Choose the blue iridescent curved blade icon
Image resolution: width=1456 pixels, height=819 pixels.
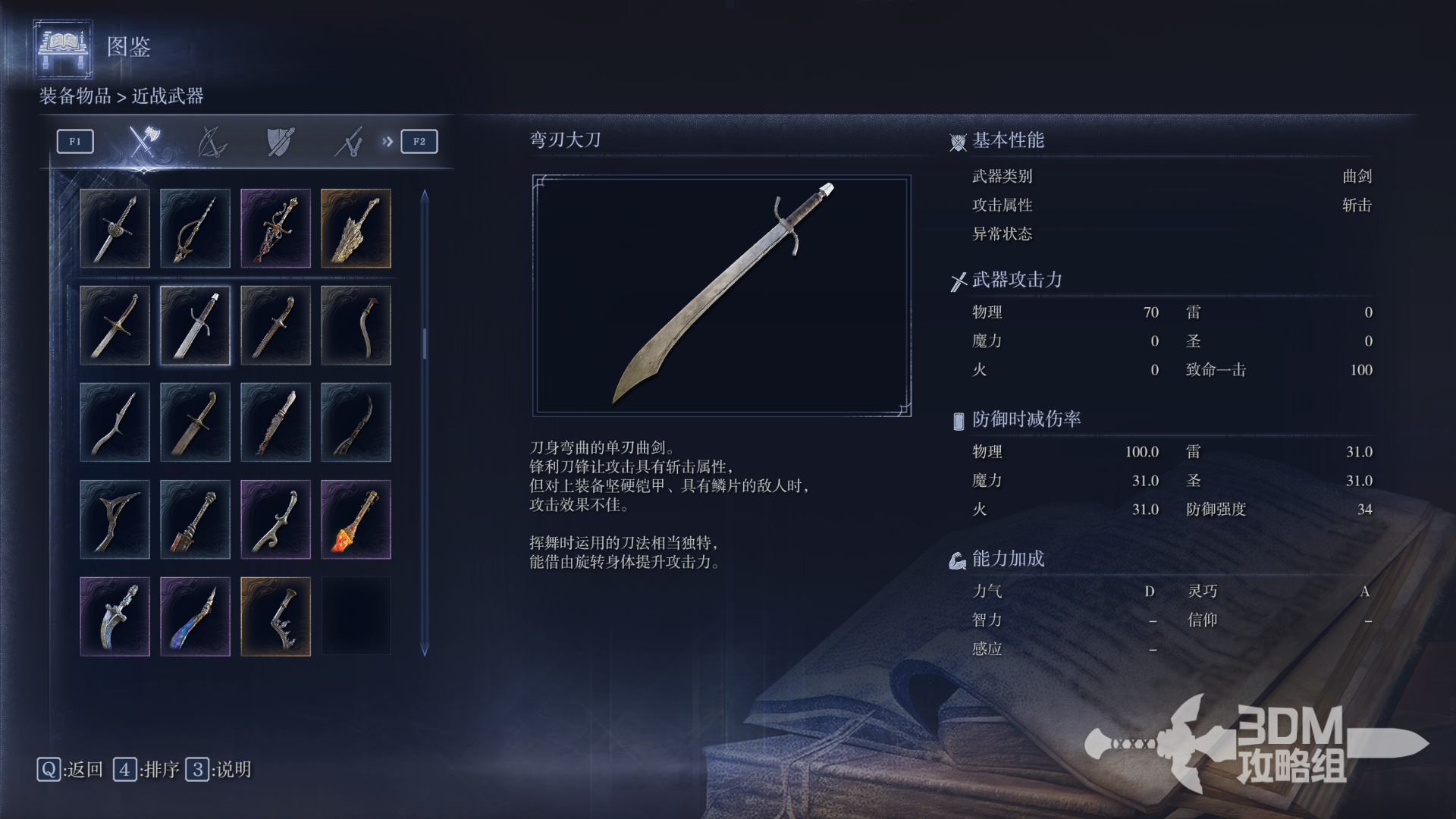pos(195,617)
